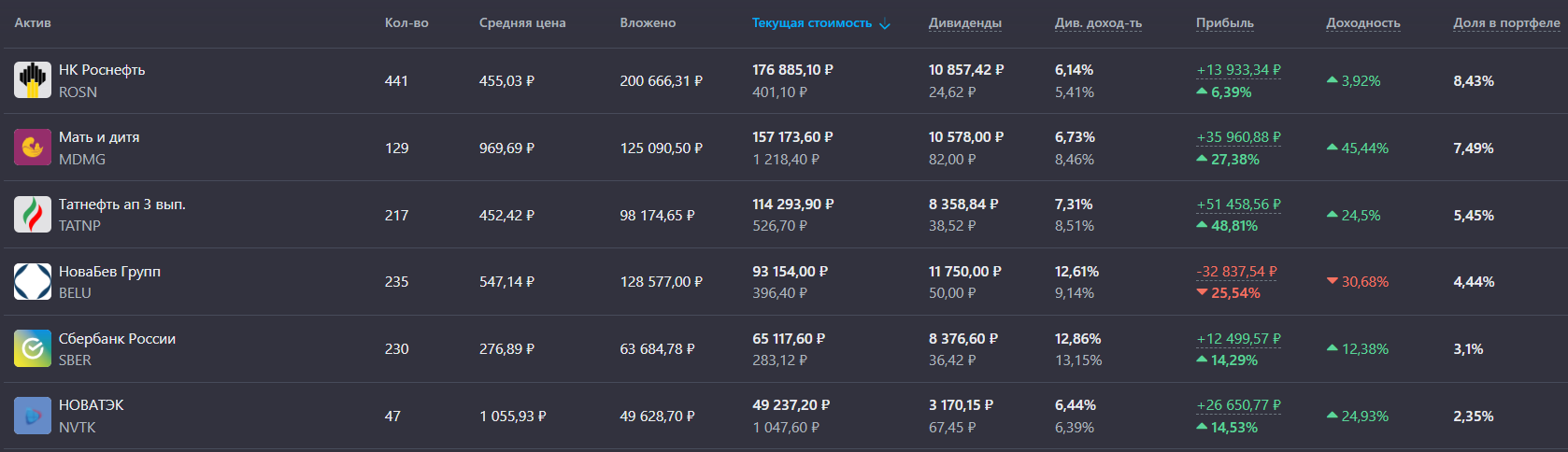The image size is (1568, 452).
Task: Open the НК Роснефть asset link
Action: click(102, 70)
